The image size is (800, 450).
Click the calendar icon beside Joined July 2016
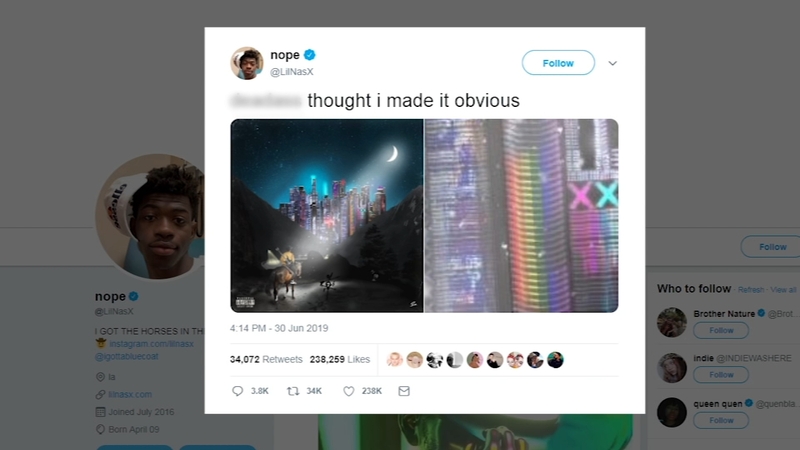[100, 412]
